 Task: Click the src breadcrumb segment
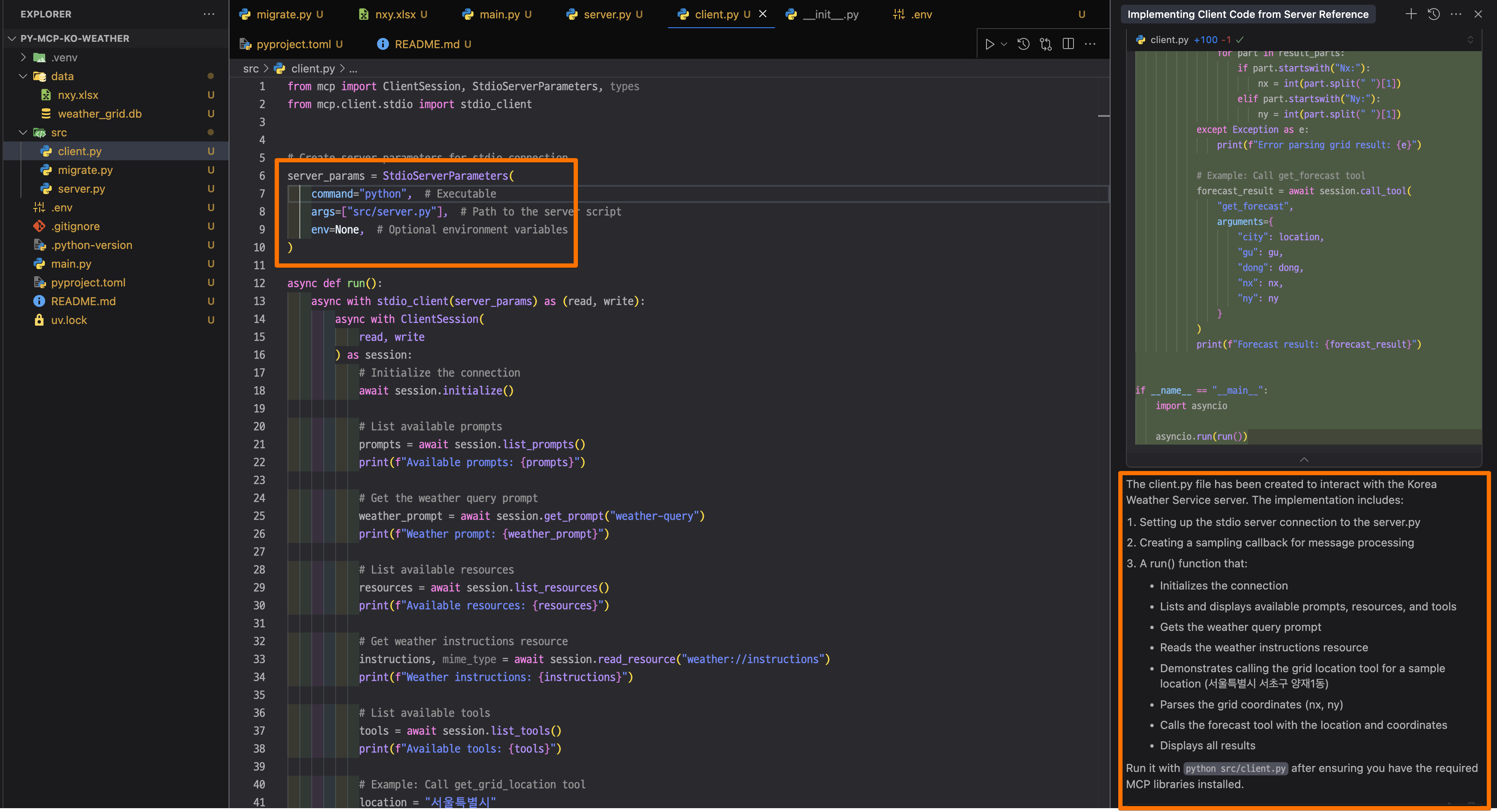pyautogui.click(x=250, y=69)
